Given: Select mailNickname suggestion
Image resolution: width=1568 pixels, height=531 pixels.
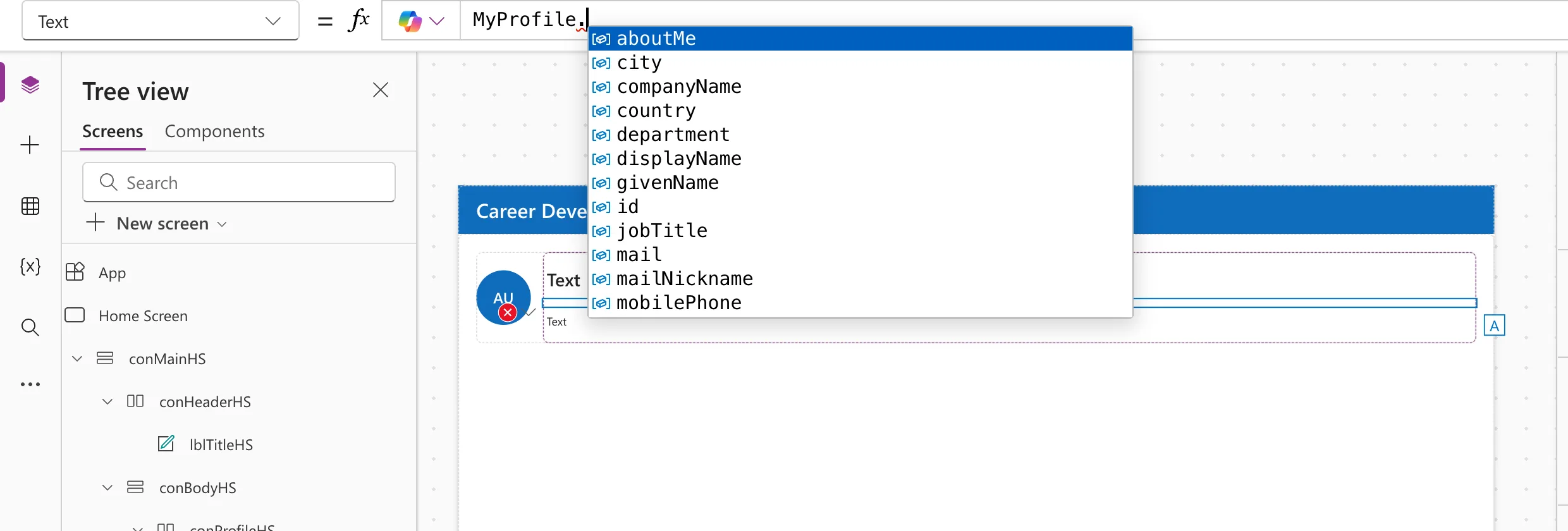Looking at the screenshot, I should (x=861, y=279).
